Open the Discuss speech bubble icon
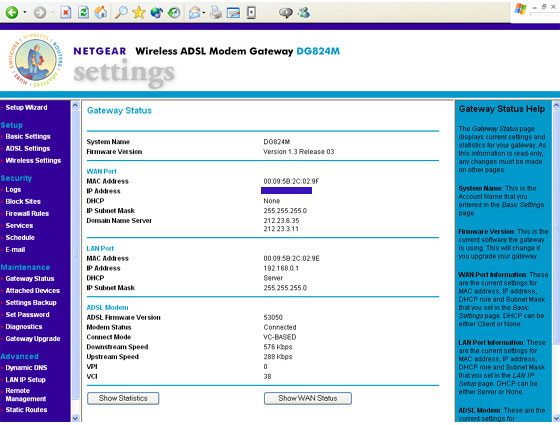The width and height of the screenshot is (560, 425). click(x=286, y=13)
